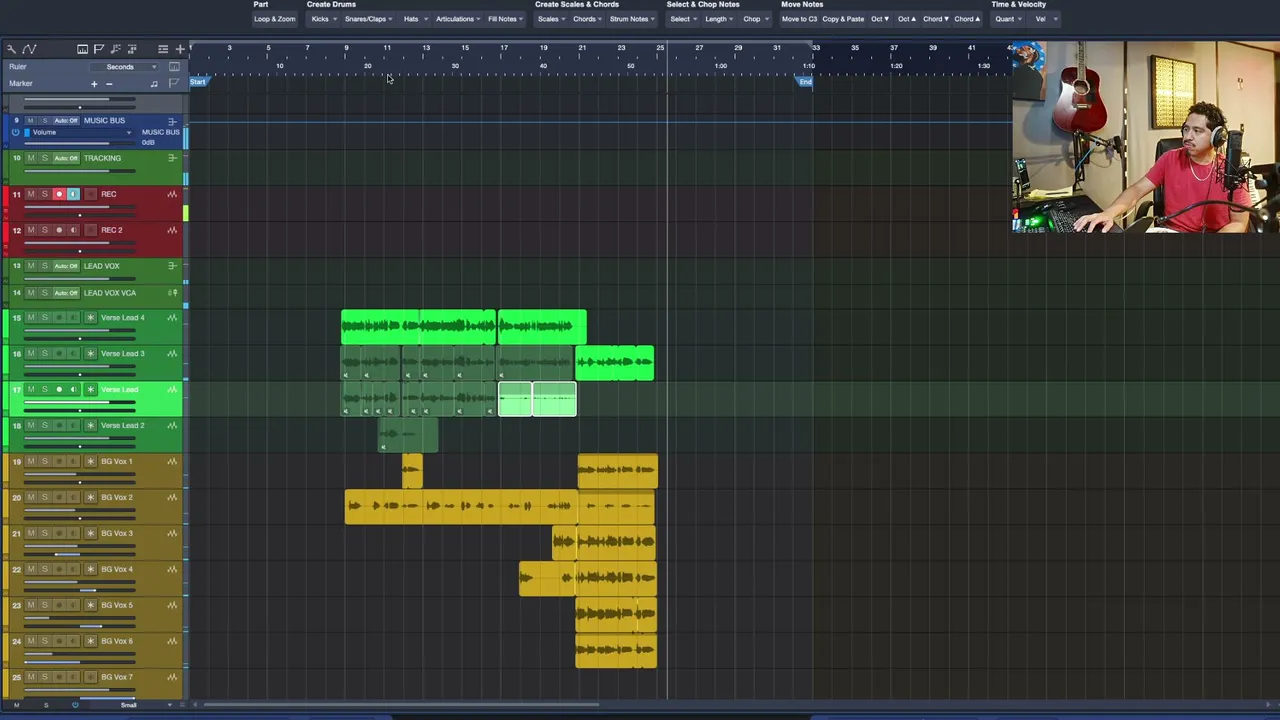This screenshot has height=720, width=1280.
Task: Open the Ruler Seconds dropdown
Action: pyautogui.click(x=124, y=67)
